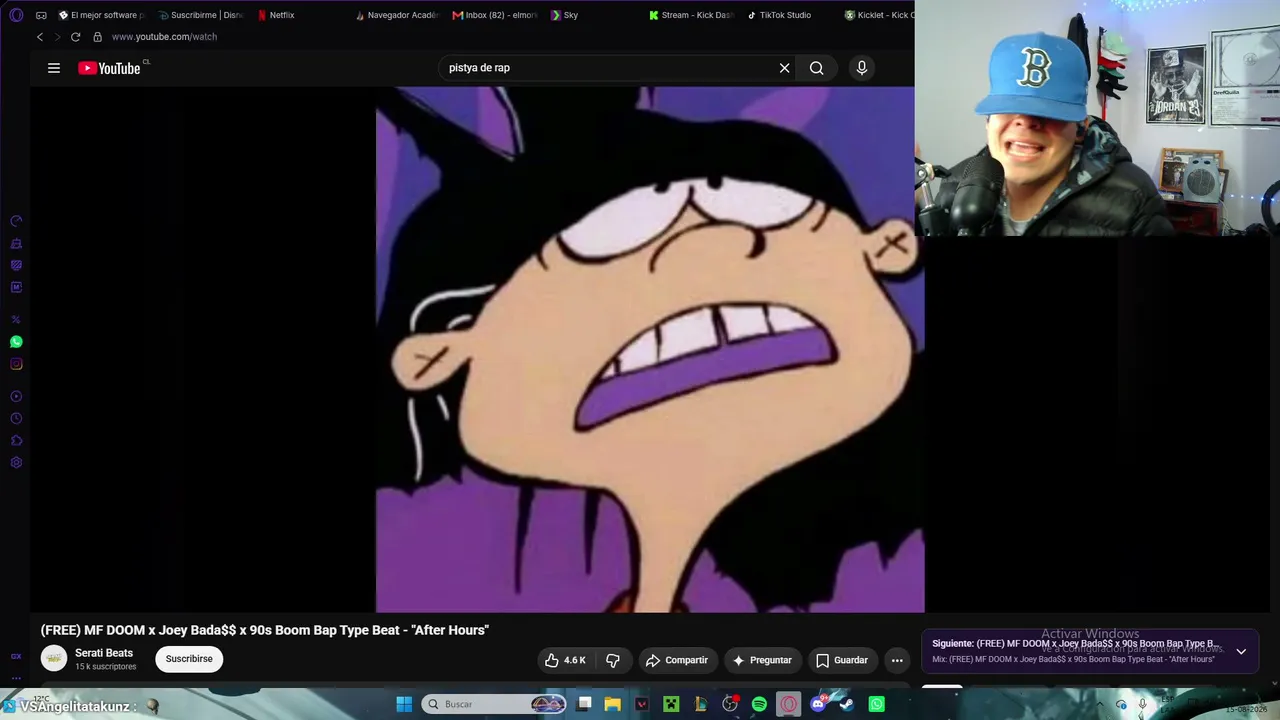The width and height of the screenshot is (1280, 720).
Task: Click the taskbar microphone tray icon
Action: pos(1142,705)
